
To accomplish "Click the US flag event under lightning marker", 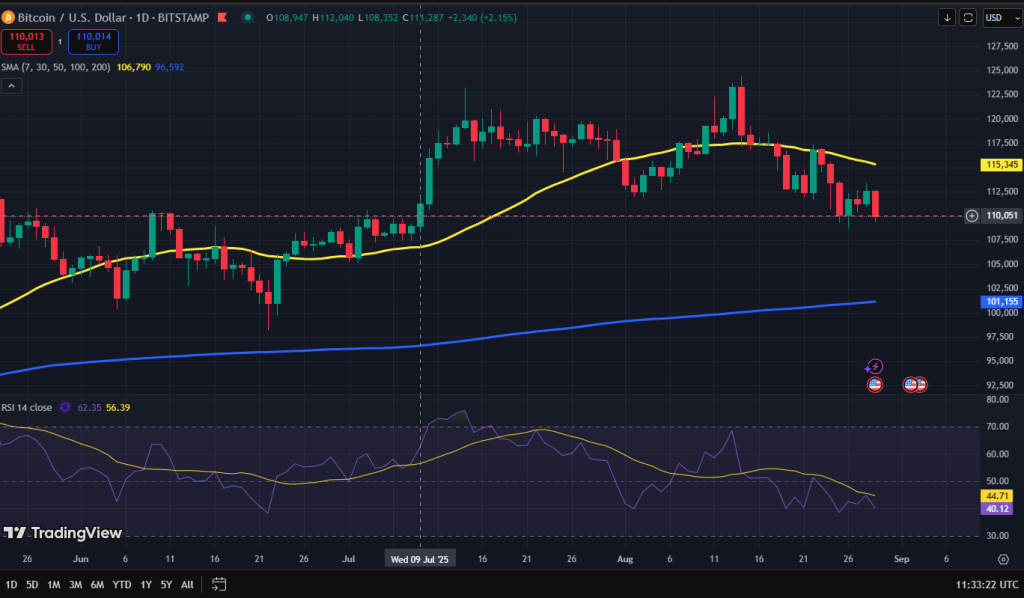I will [875, 385].
